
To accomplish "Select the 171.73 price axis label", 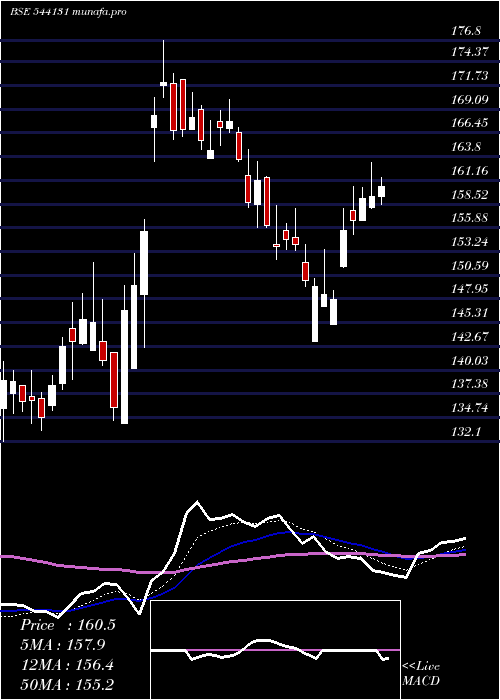I will click(469, 76).
